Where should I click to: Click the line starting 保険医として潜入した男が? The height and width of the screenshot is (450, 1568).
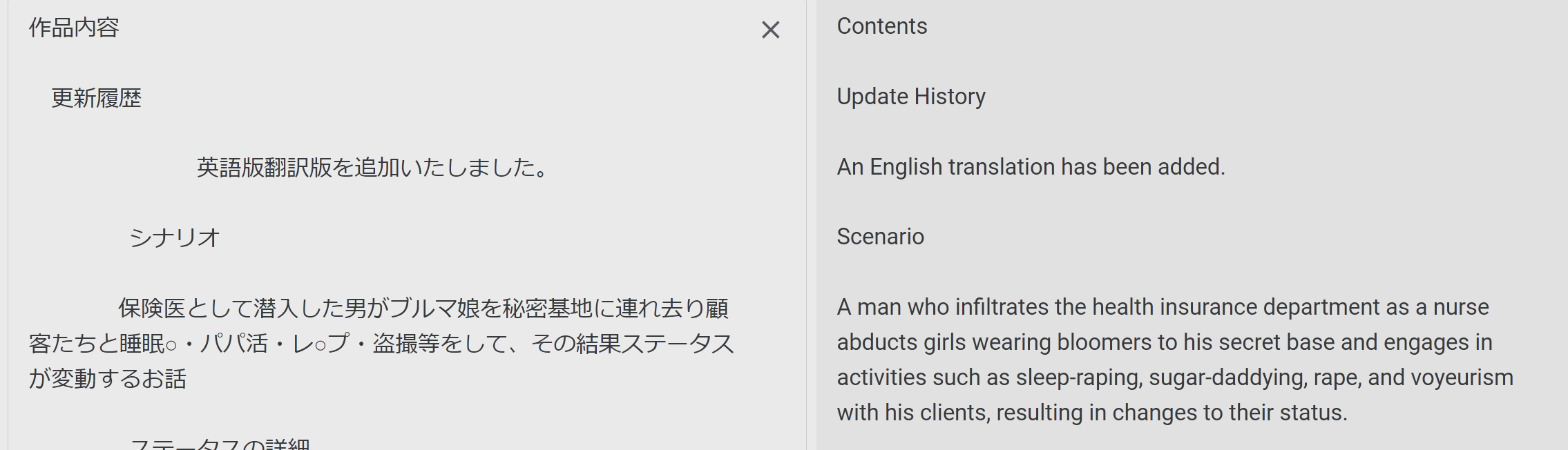point(423,308)
